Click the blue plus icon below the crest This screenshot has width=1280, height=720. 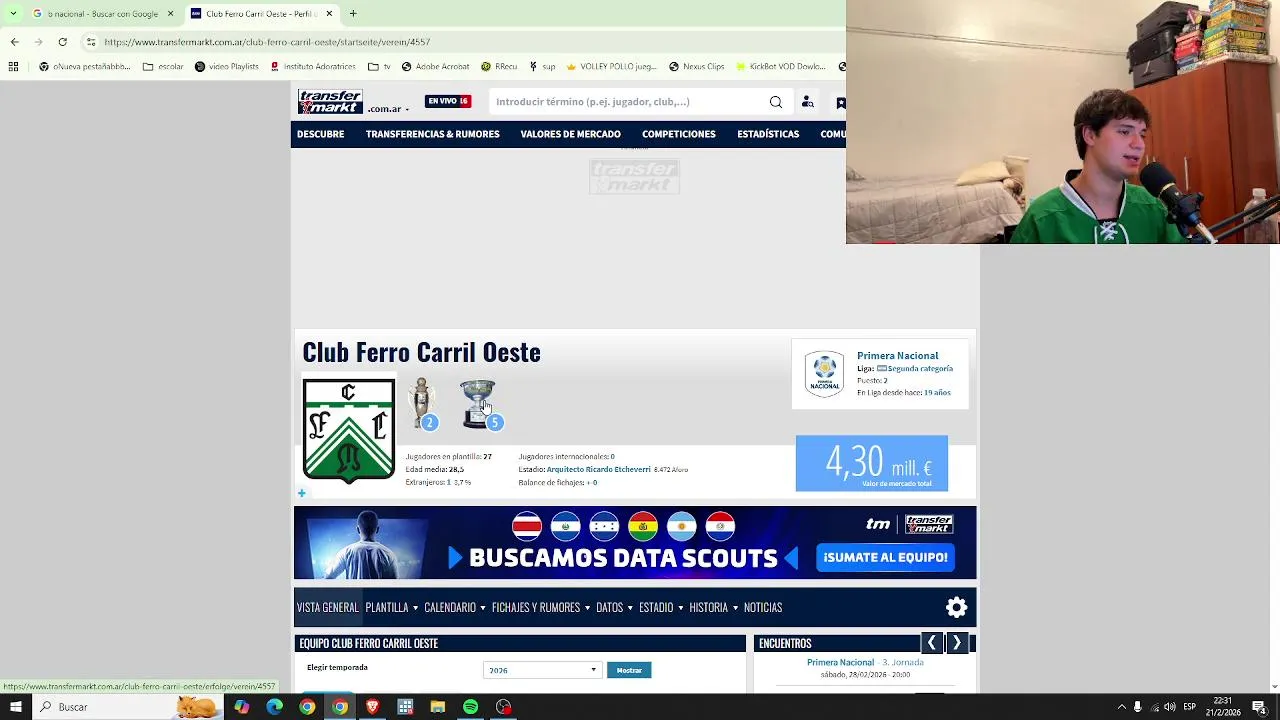301,493
